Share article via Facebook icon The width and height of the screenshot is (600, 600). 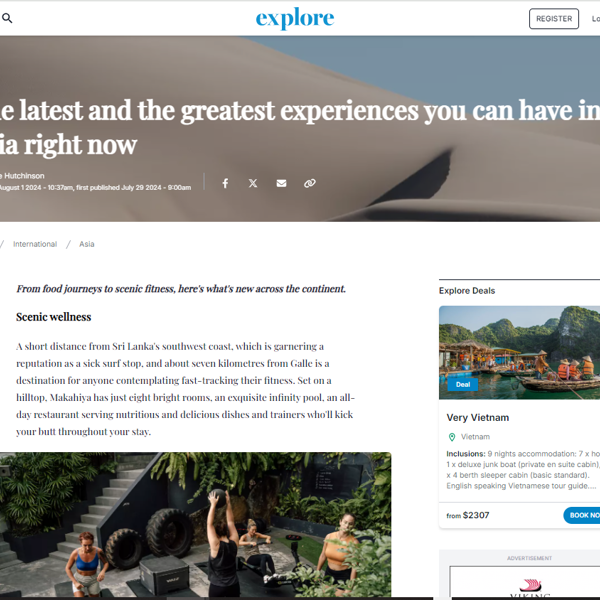225,183
